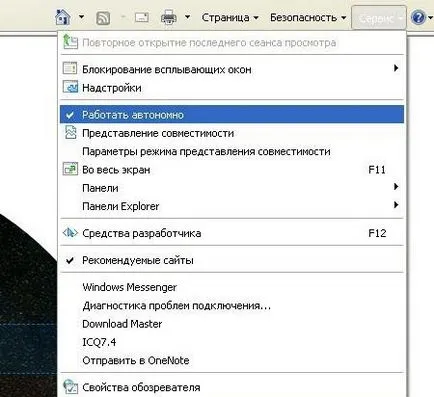Open the Панели submenu

(x=232, y=188)
